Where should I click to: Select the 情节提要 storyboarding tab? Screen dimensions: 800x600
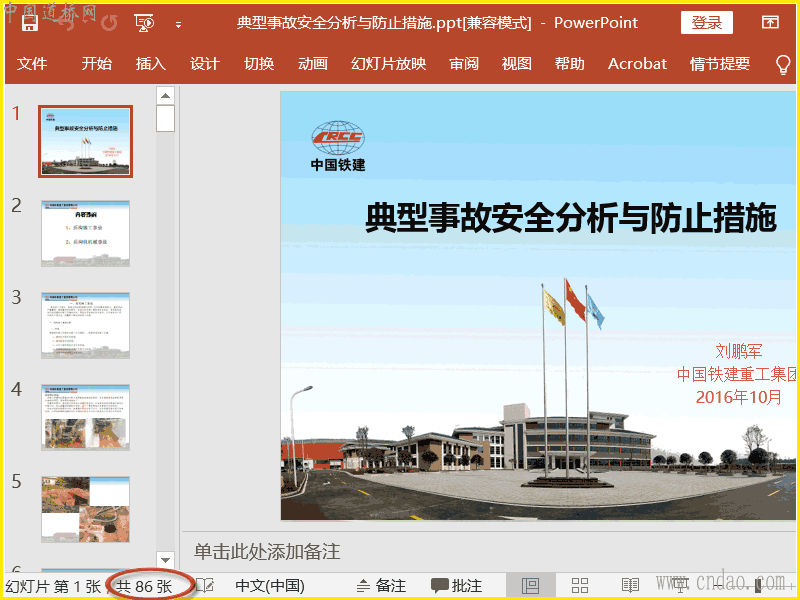(720, 63)
